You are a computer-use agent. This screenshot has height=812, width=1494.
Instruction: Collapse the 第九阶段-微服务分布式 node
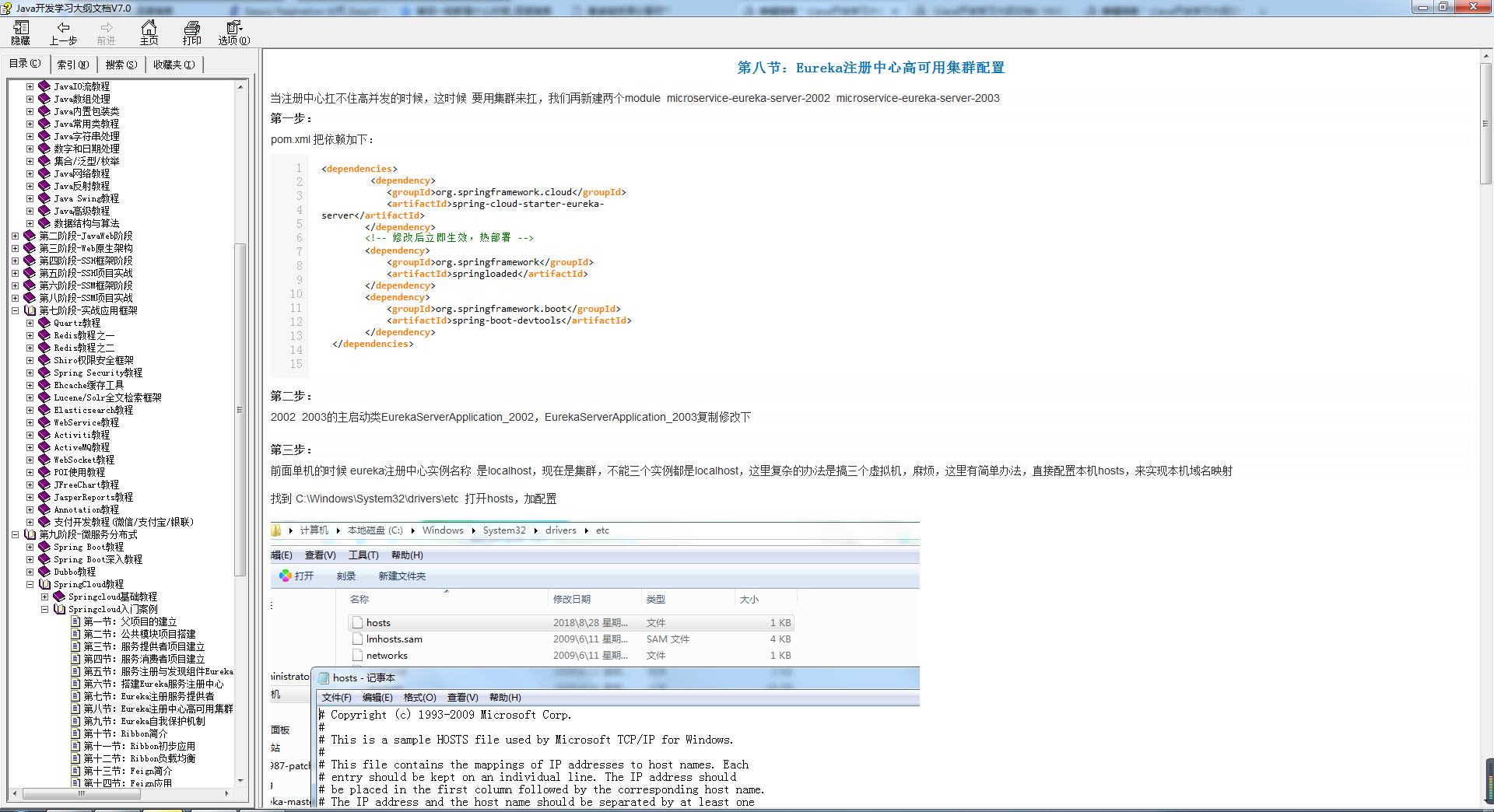tap(16, 534)
